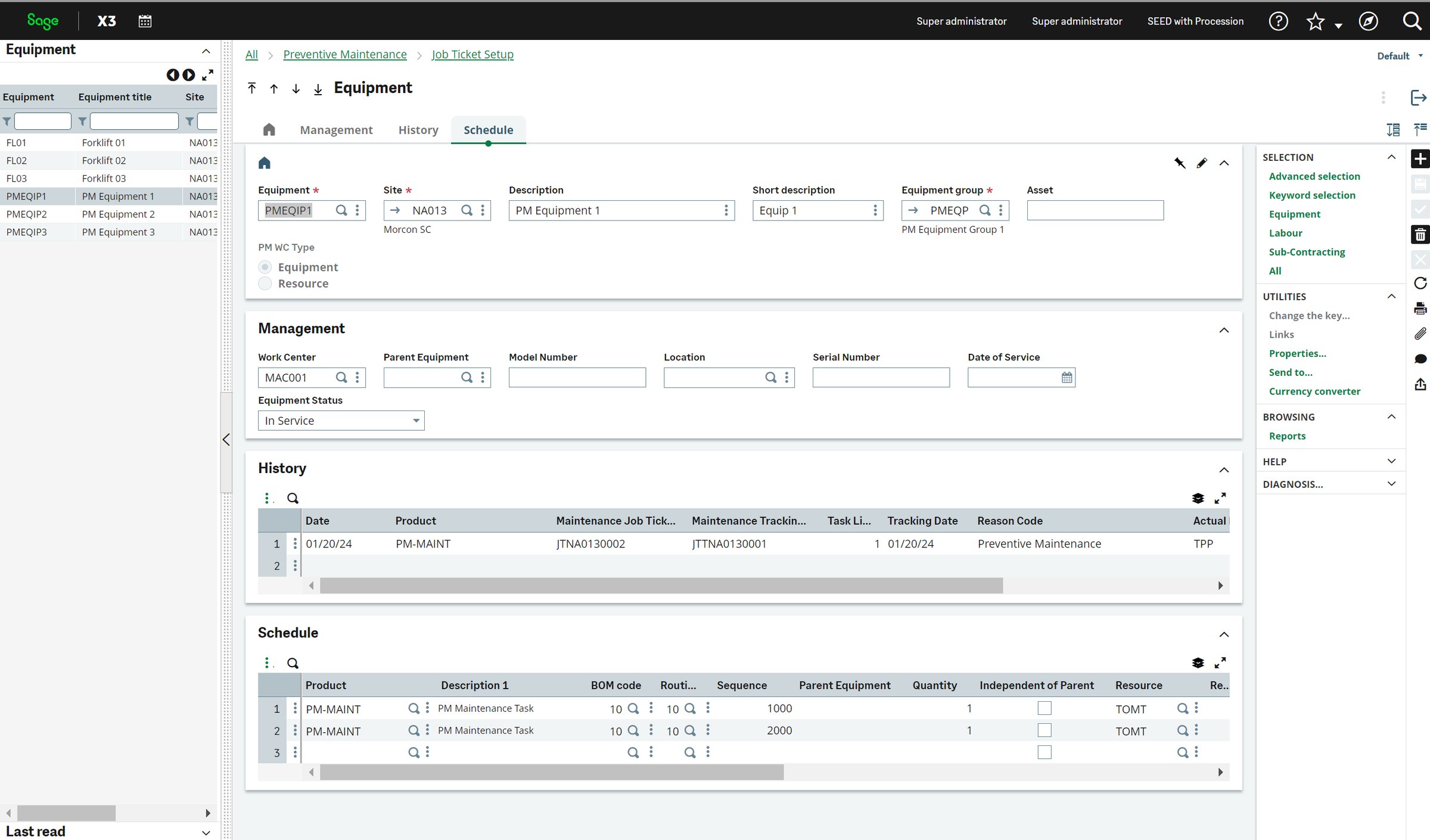This screenshot has height=840, width=1430.
Task: Print the record via the printer icon
Action: pos(1420,308)
